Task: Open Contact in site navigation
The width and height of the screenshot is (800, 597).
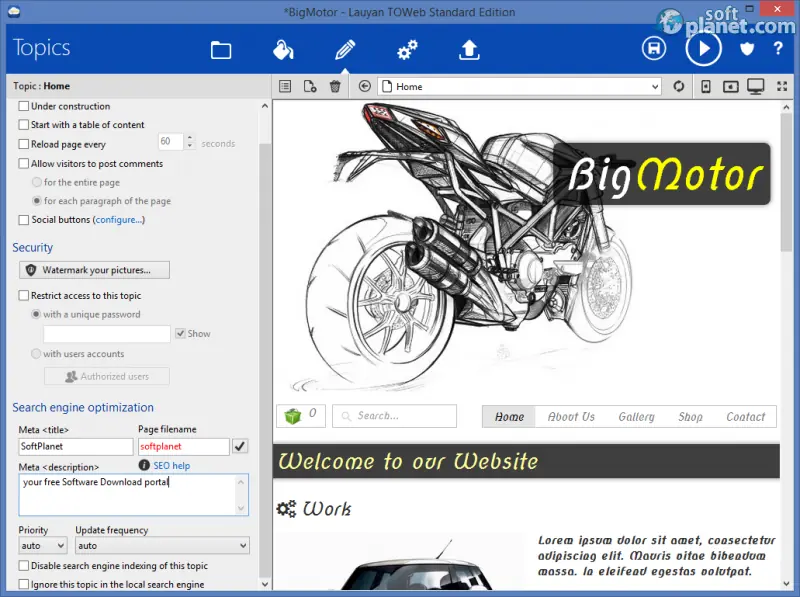Action: pos(745,416)
